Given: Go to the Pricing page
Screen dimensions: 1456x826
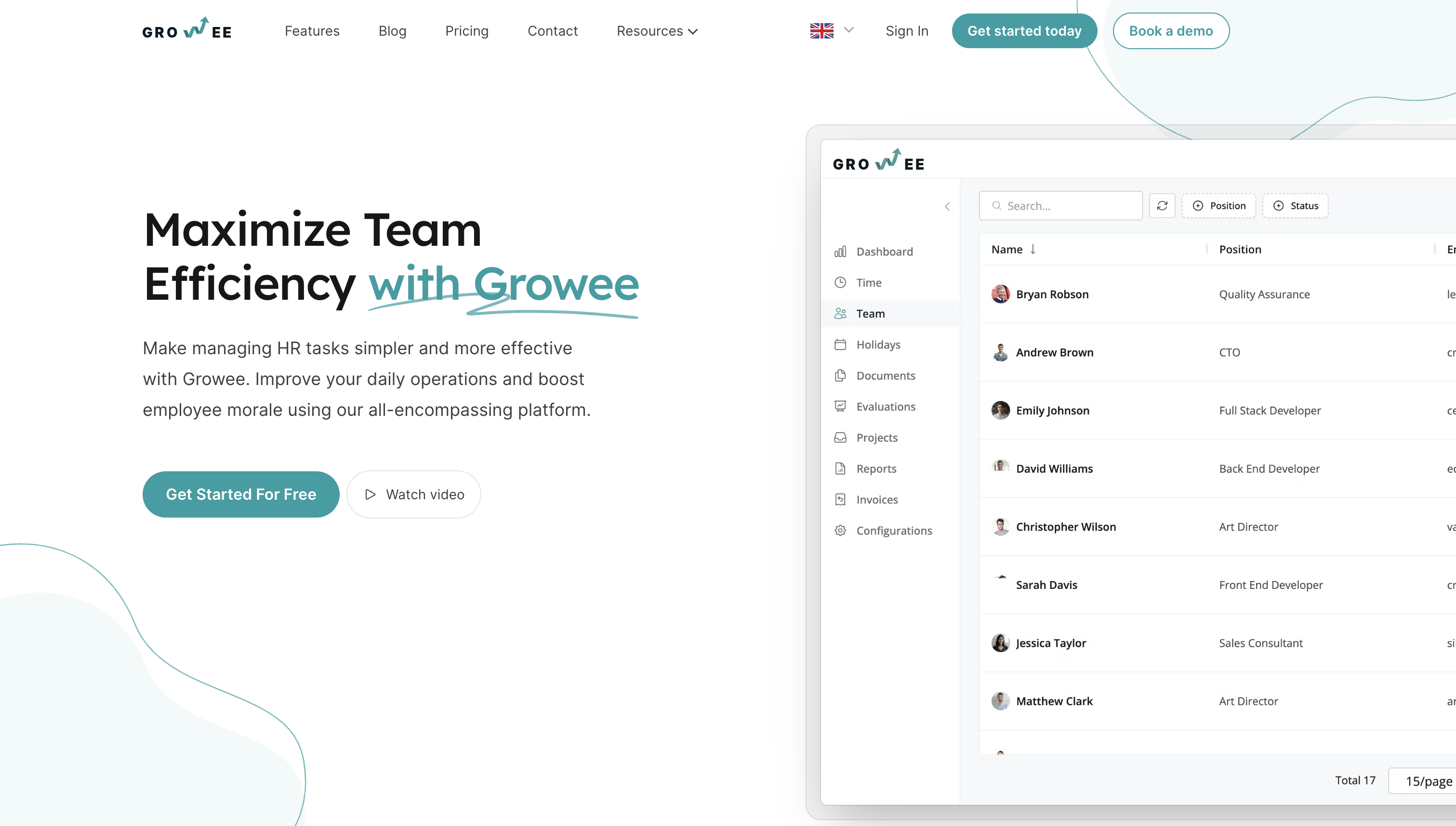Looking at the screenshot, I should coord(467,31).
